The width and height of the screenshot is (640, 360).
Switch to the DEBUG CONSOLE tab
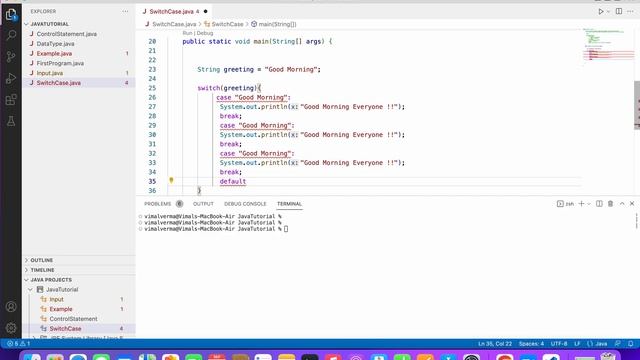(x=245, y=204)
